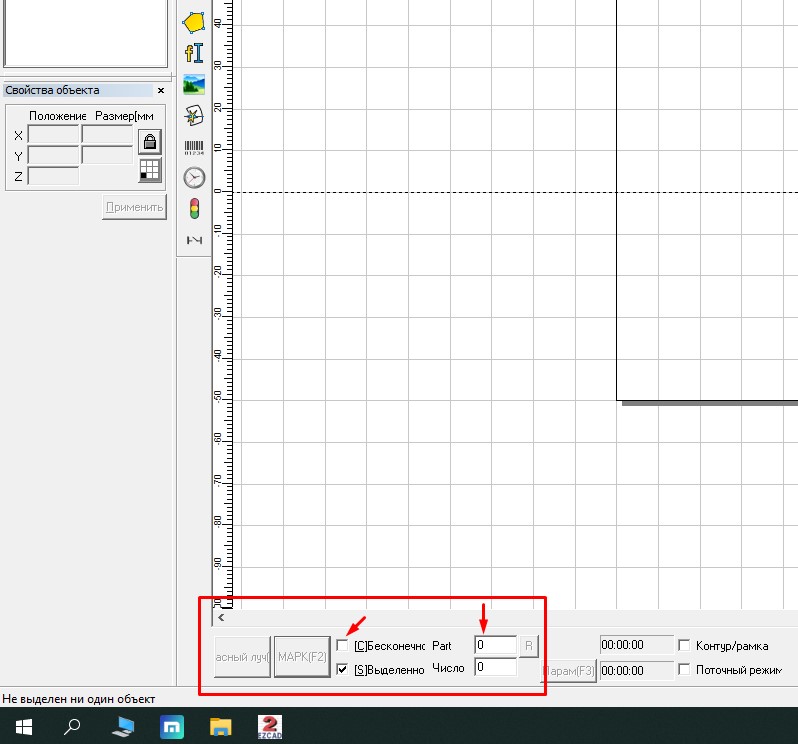Image resolution: width=798 pixels, height=744 pixels.
Task: Pick the clock timer tool
Action: (x=194, y=178)
